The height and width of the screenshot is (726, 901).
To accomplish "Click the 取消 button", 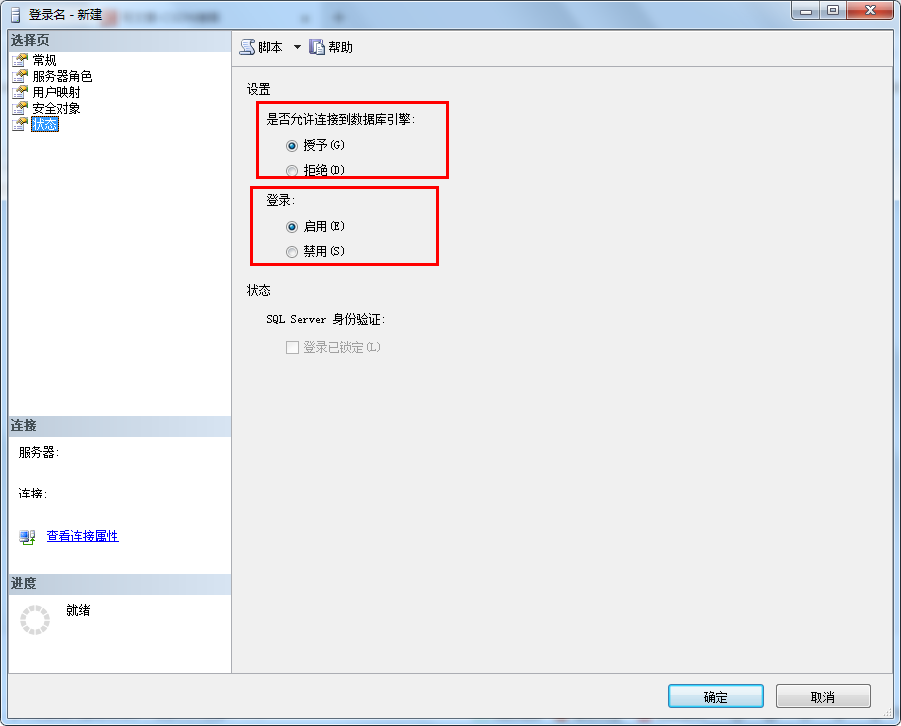I will point(823,697).
